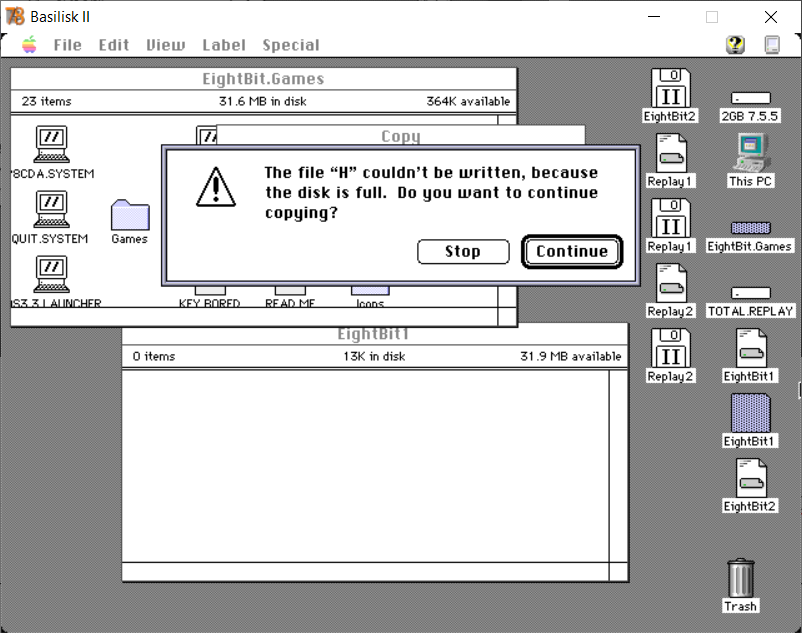Minimize the Basilisk II emulator window
This screenshot has height=633, width=802.
click(x=654, y=17)
